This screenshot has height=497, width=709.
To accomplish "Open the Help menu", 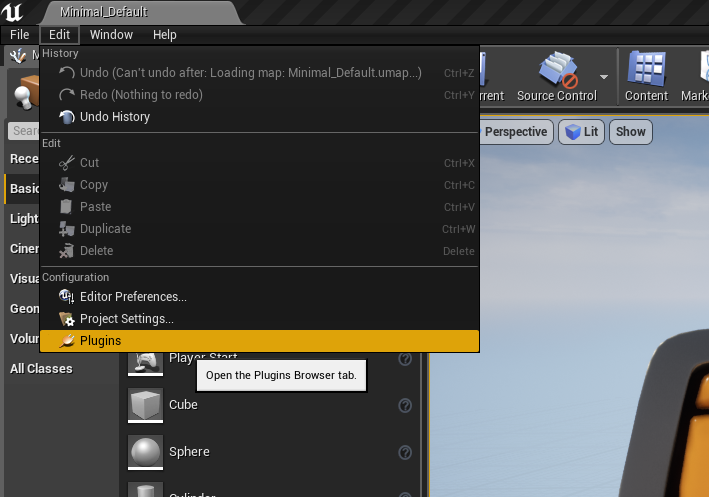I will pos(165,35).
